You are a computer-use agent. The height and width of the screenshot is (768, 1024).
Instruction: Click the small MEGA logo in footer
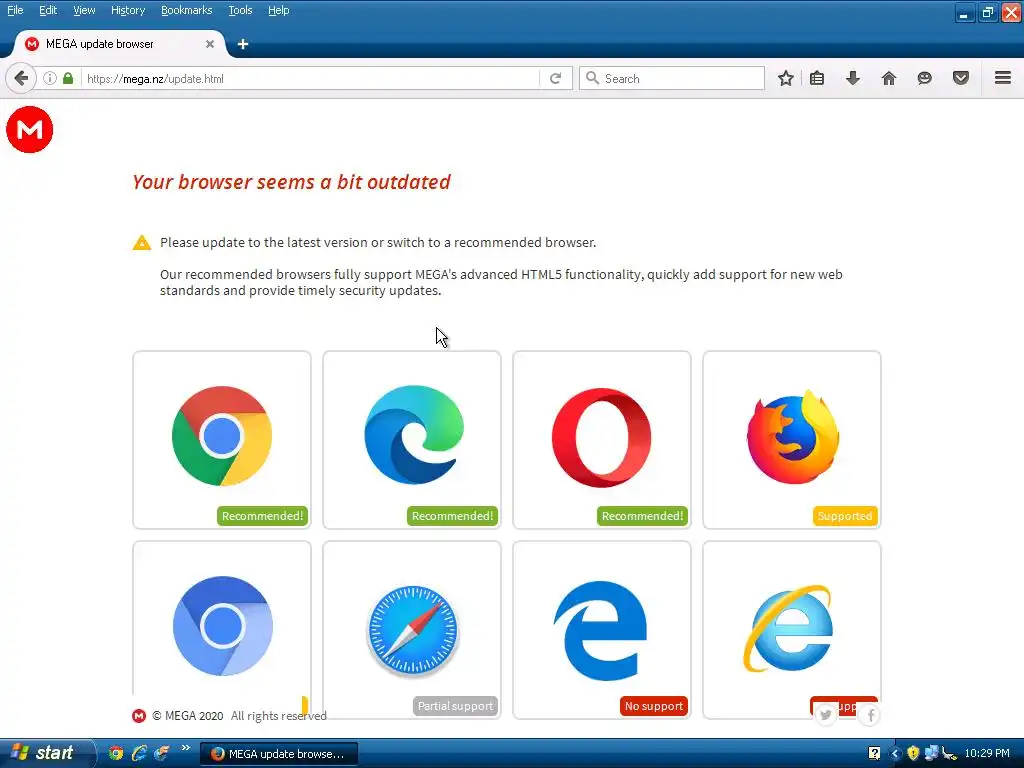click(138, 716)
